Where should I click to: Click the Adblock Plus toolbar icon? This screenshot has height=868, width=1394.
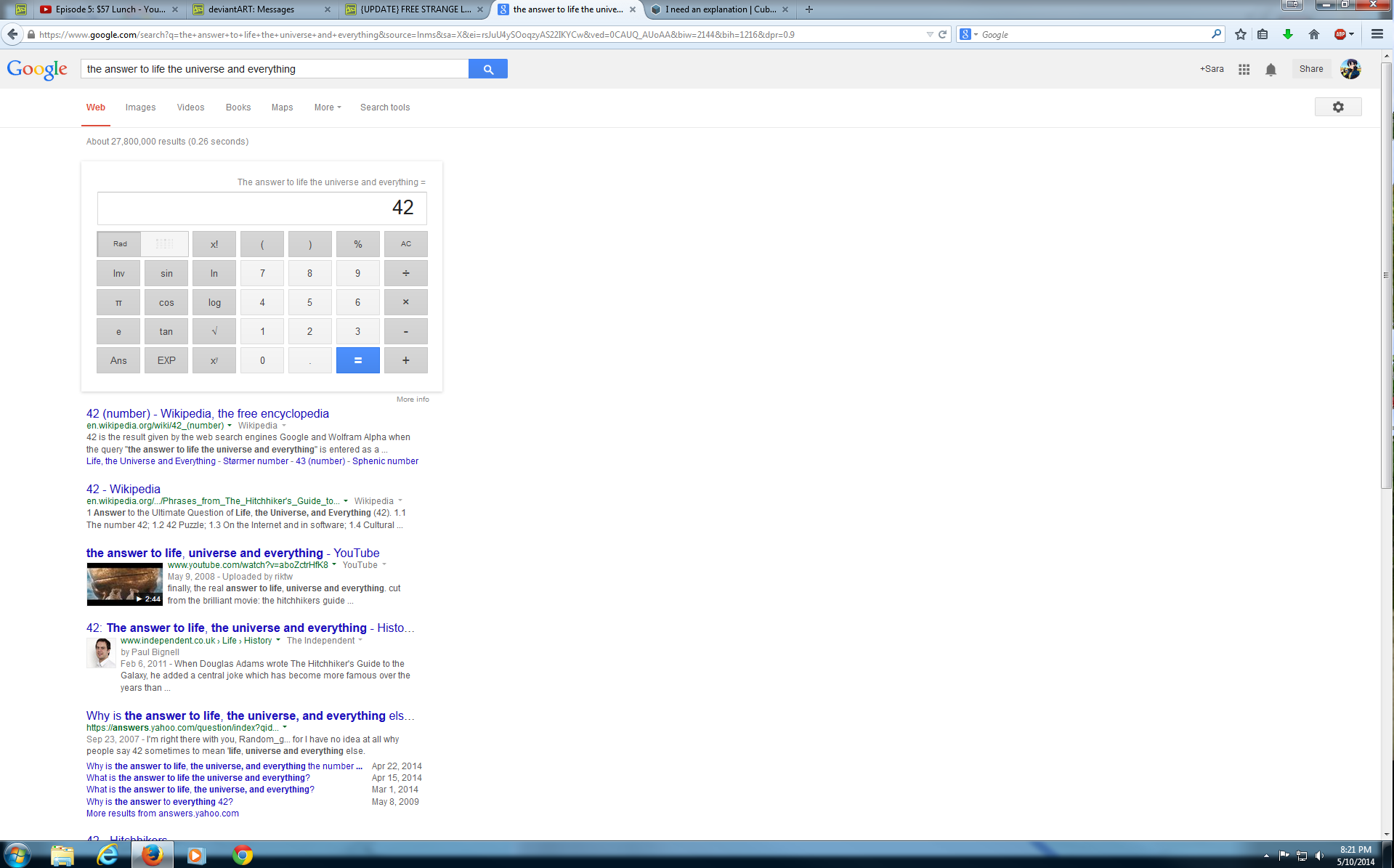tap(1340, 34)
